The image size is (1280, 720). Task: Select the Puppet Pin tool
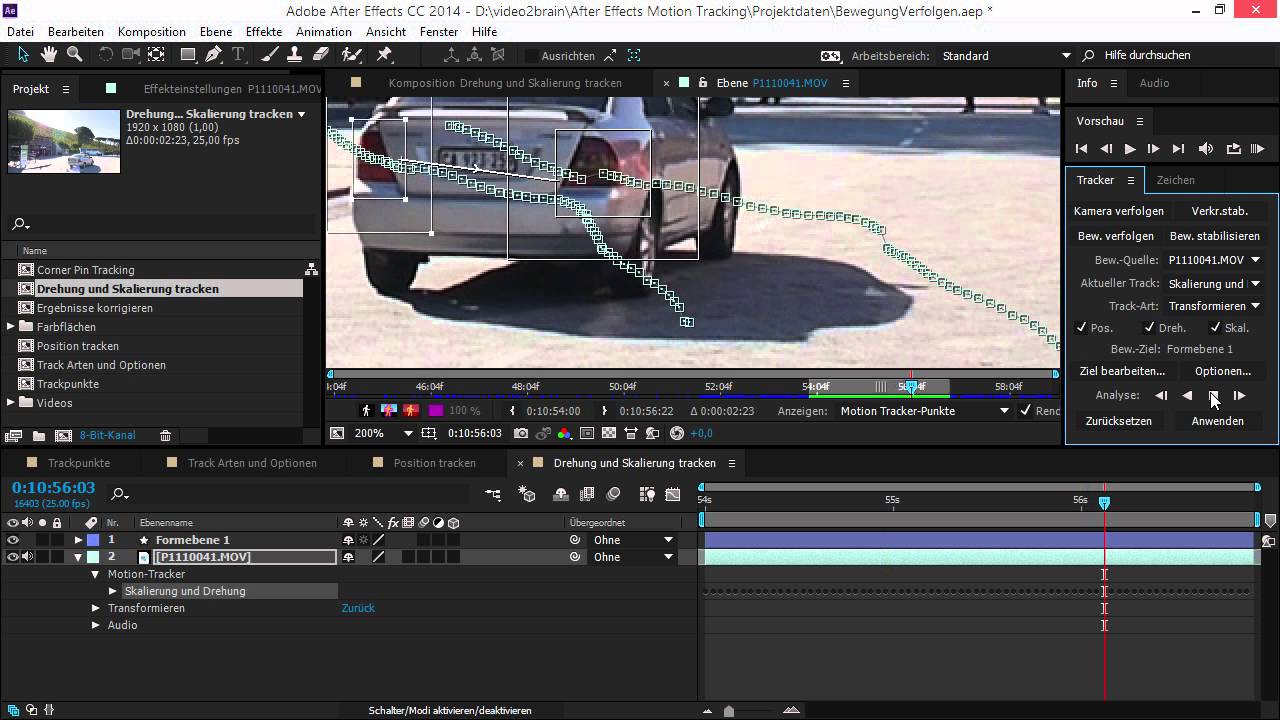pyautogui.click(x=385, y=54)
